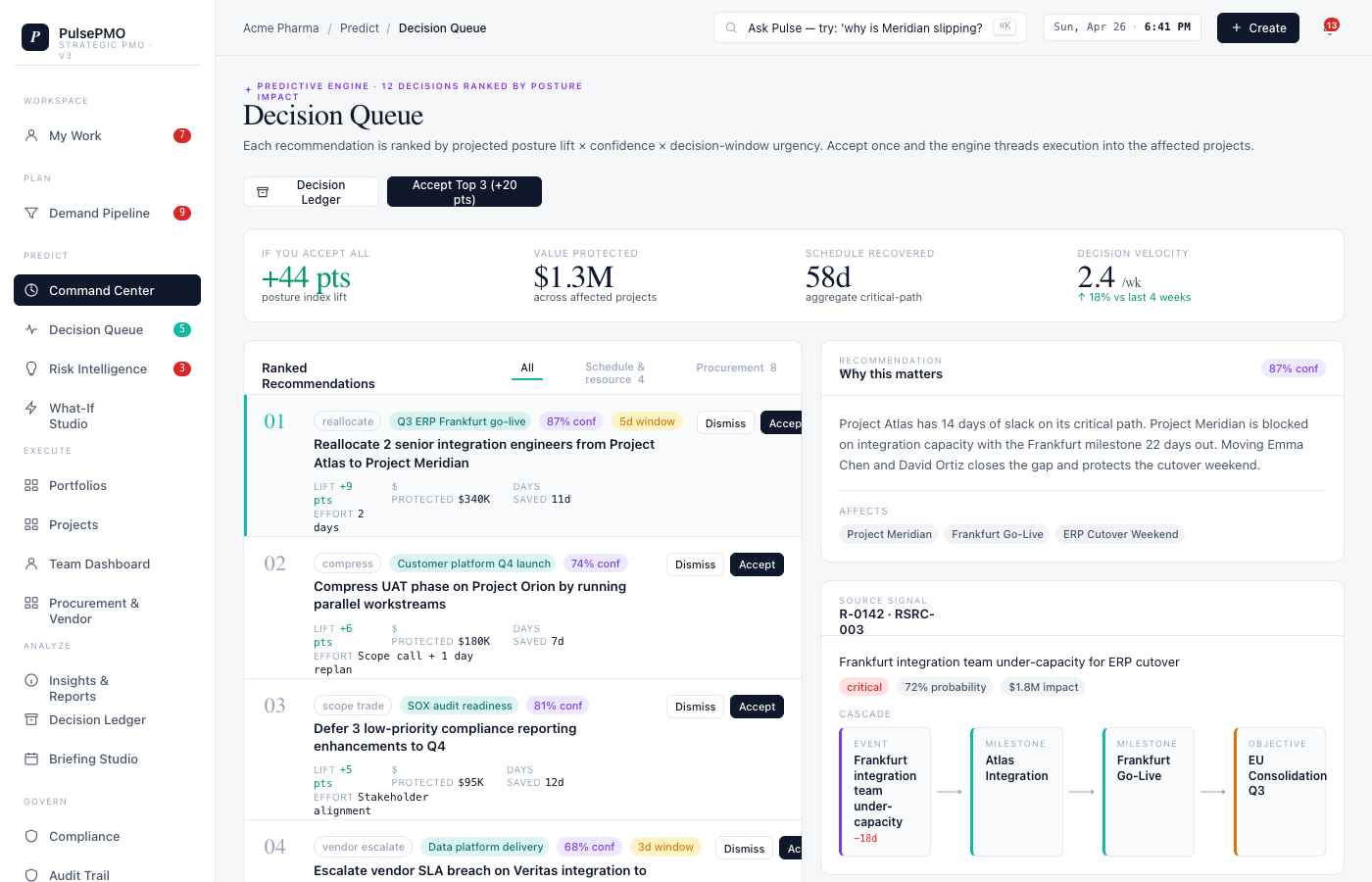Viewport: 1372px width, 882px height.
Task: Click the green 5 badge on Decision Queue
Action: (182, 330)
